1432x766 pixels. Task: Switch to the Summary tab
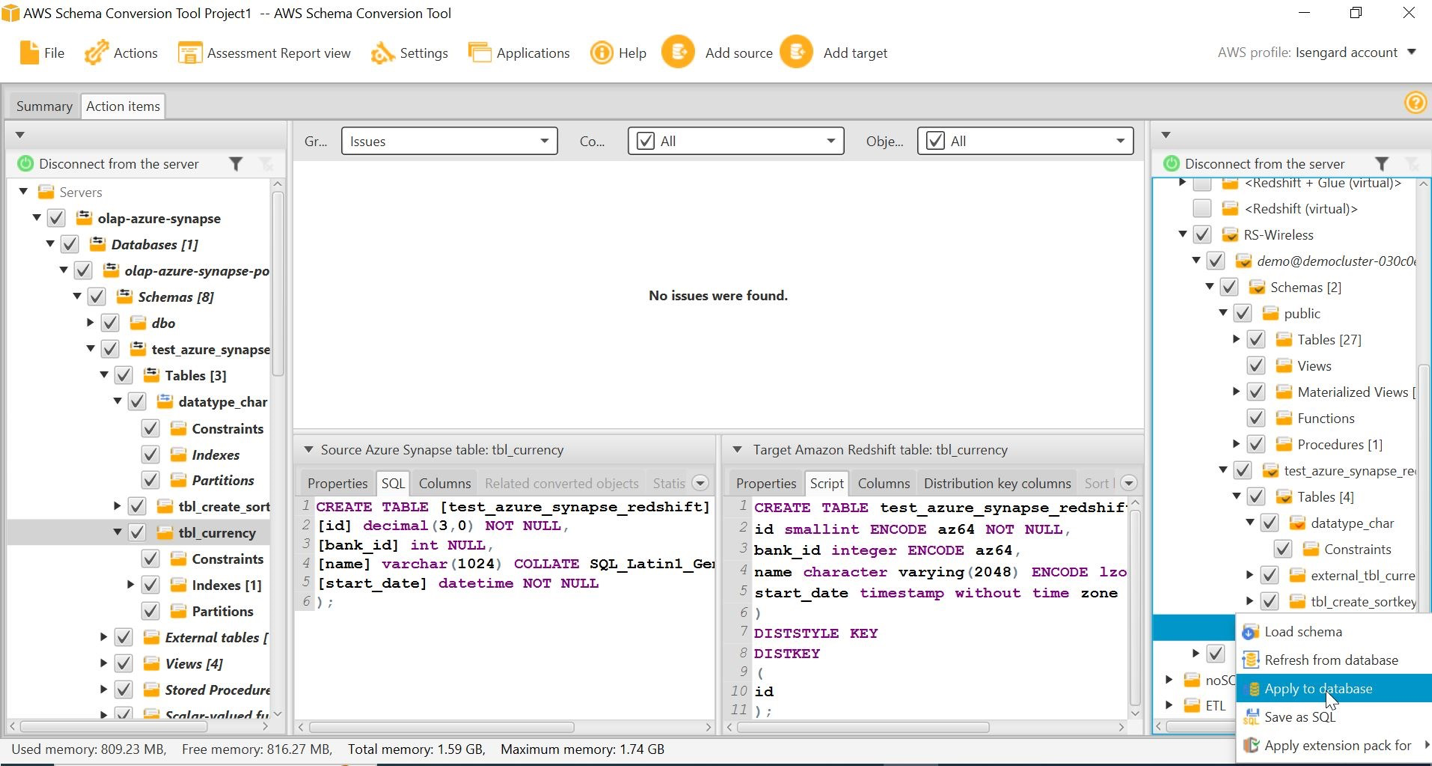(44, 106)
